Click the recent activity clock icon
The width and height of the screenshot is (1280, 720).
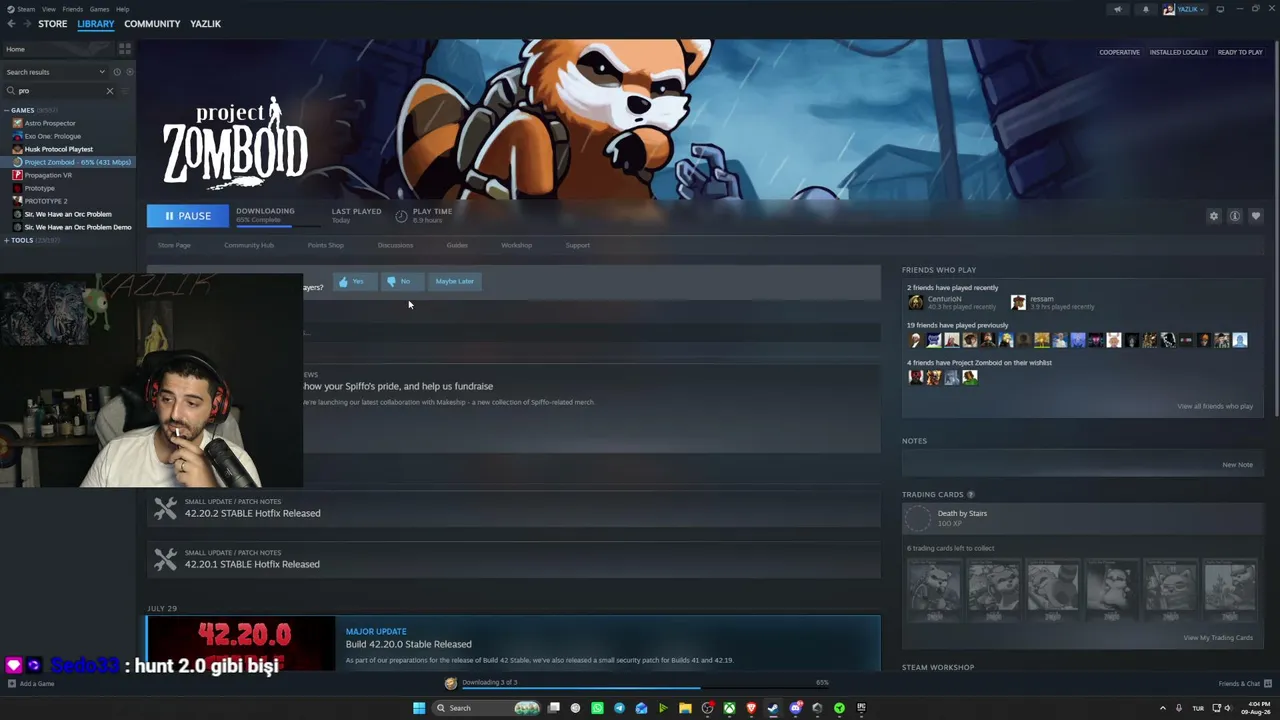point(117,72)
